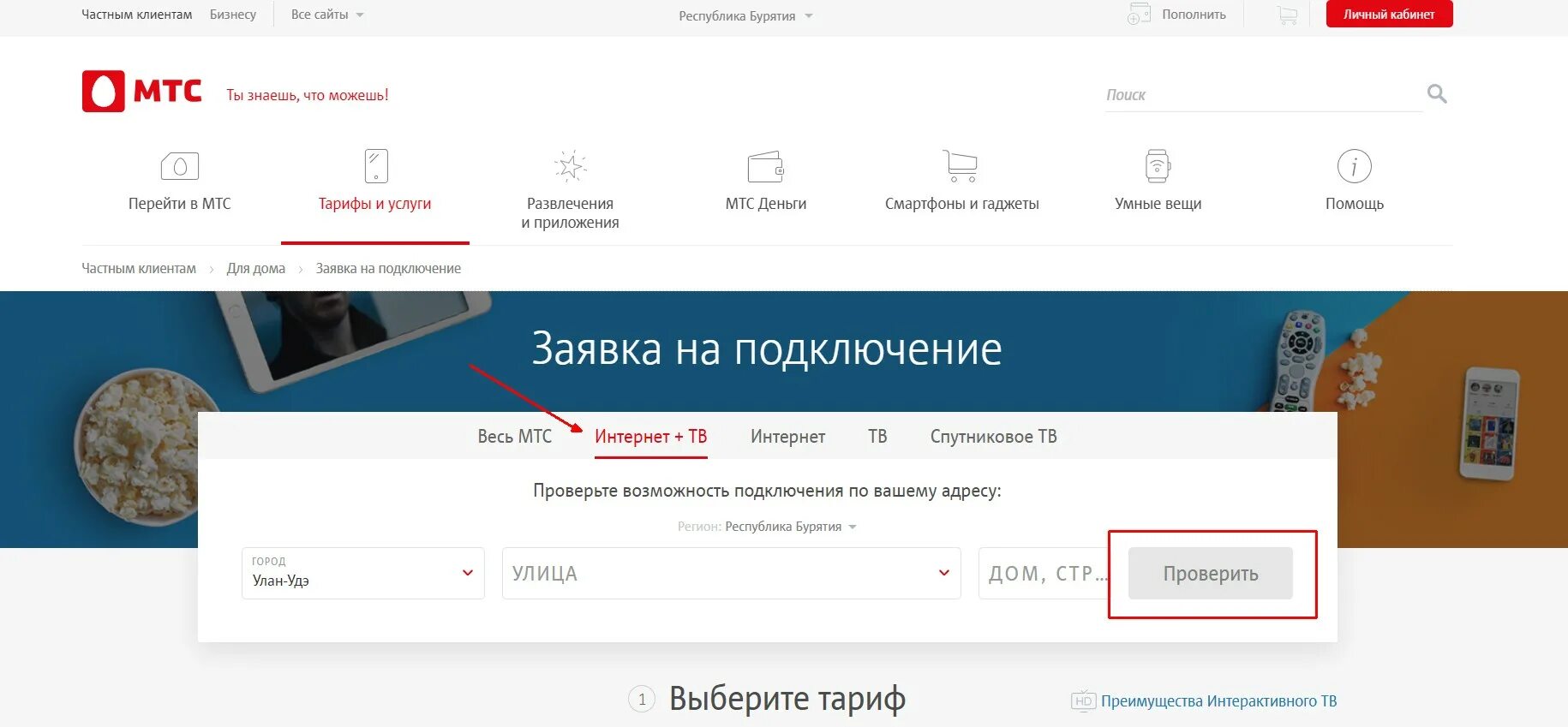The width and height of the screenshot is (1568, 727).
Task: Click the Выберите тариф heading
Action: click(x=787, y=699)
